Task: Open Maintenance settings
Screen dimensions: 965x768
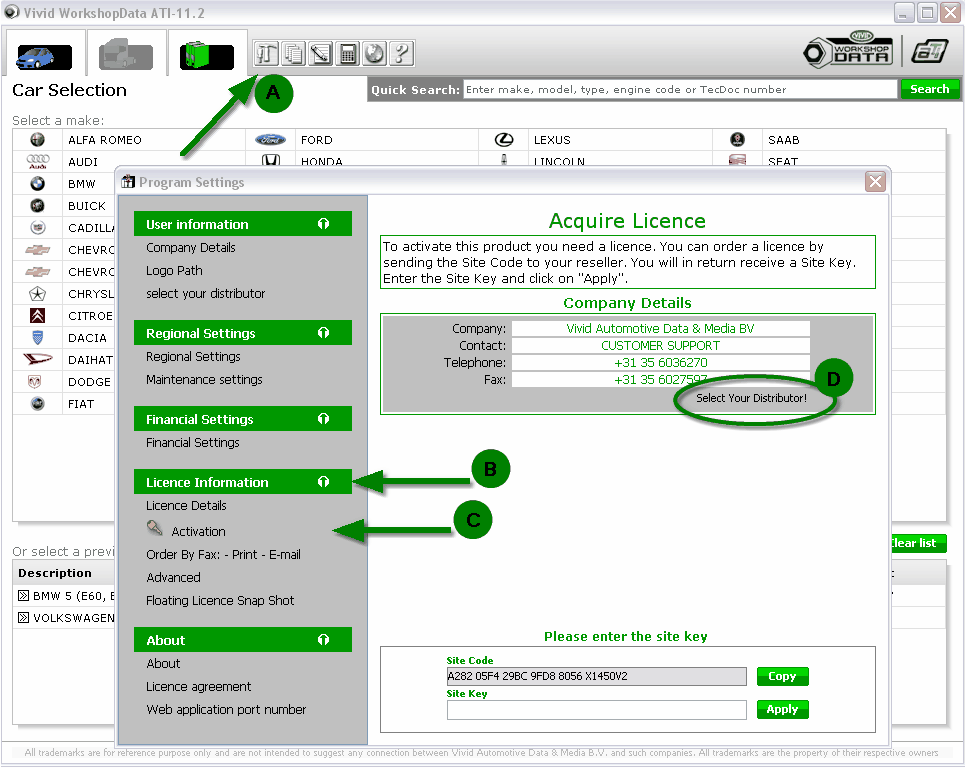Action: click(x=204, y=380)
